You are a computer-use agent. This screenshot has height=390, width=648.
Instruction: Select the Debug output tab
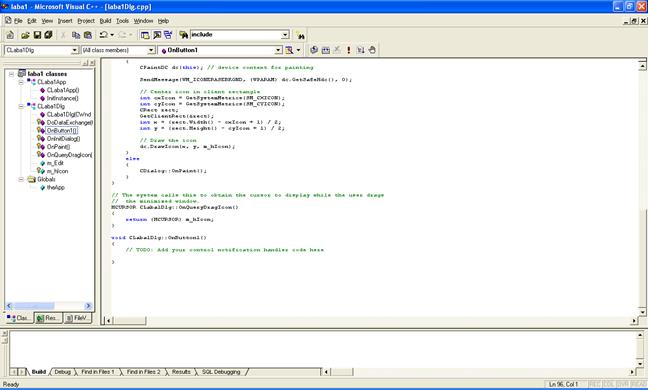tap(62, 372)
